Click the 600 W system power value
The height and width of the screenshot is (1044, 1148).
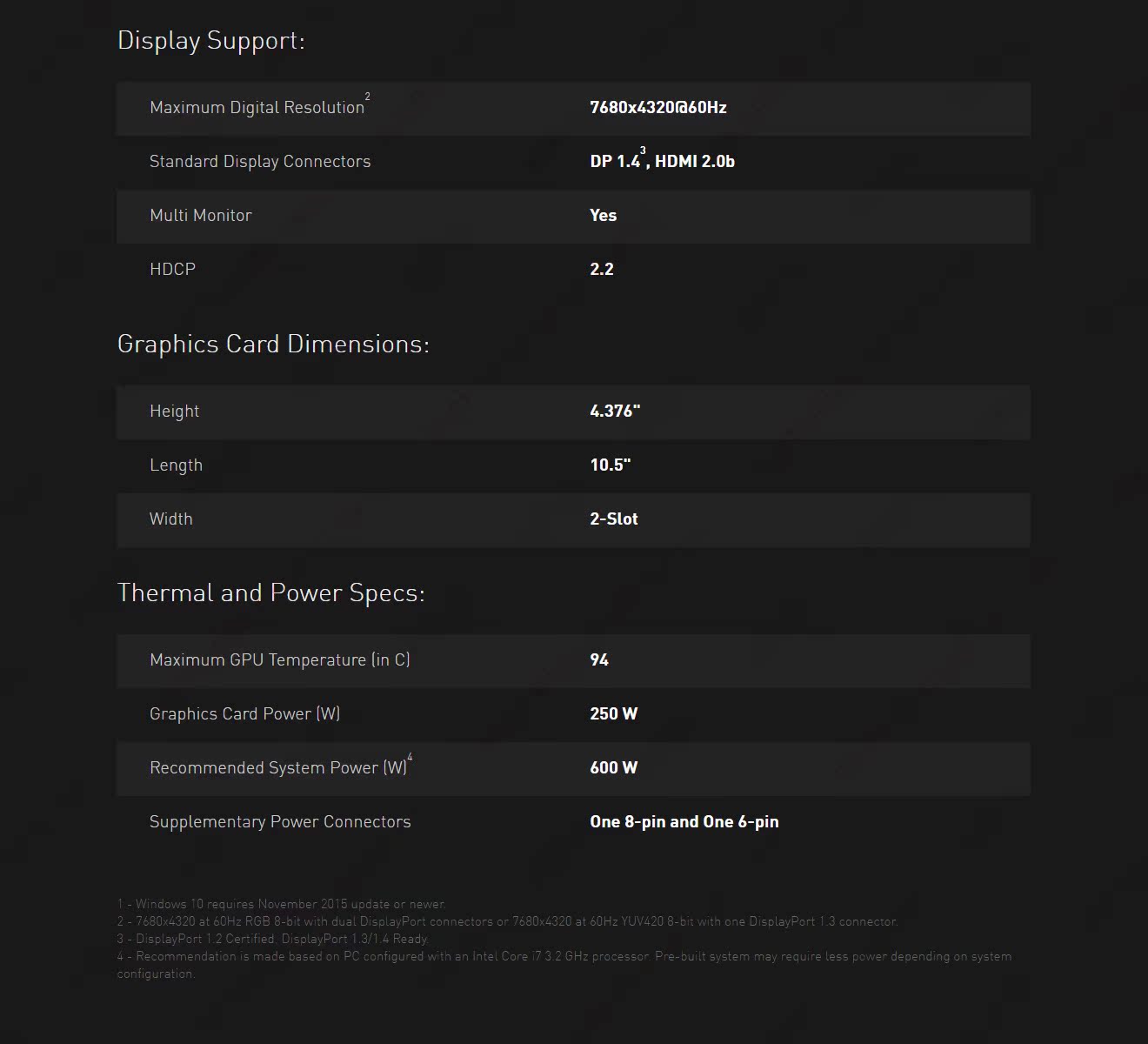pos(613,768)
